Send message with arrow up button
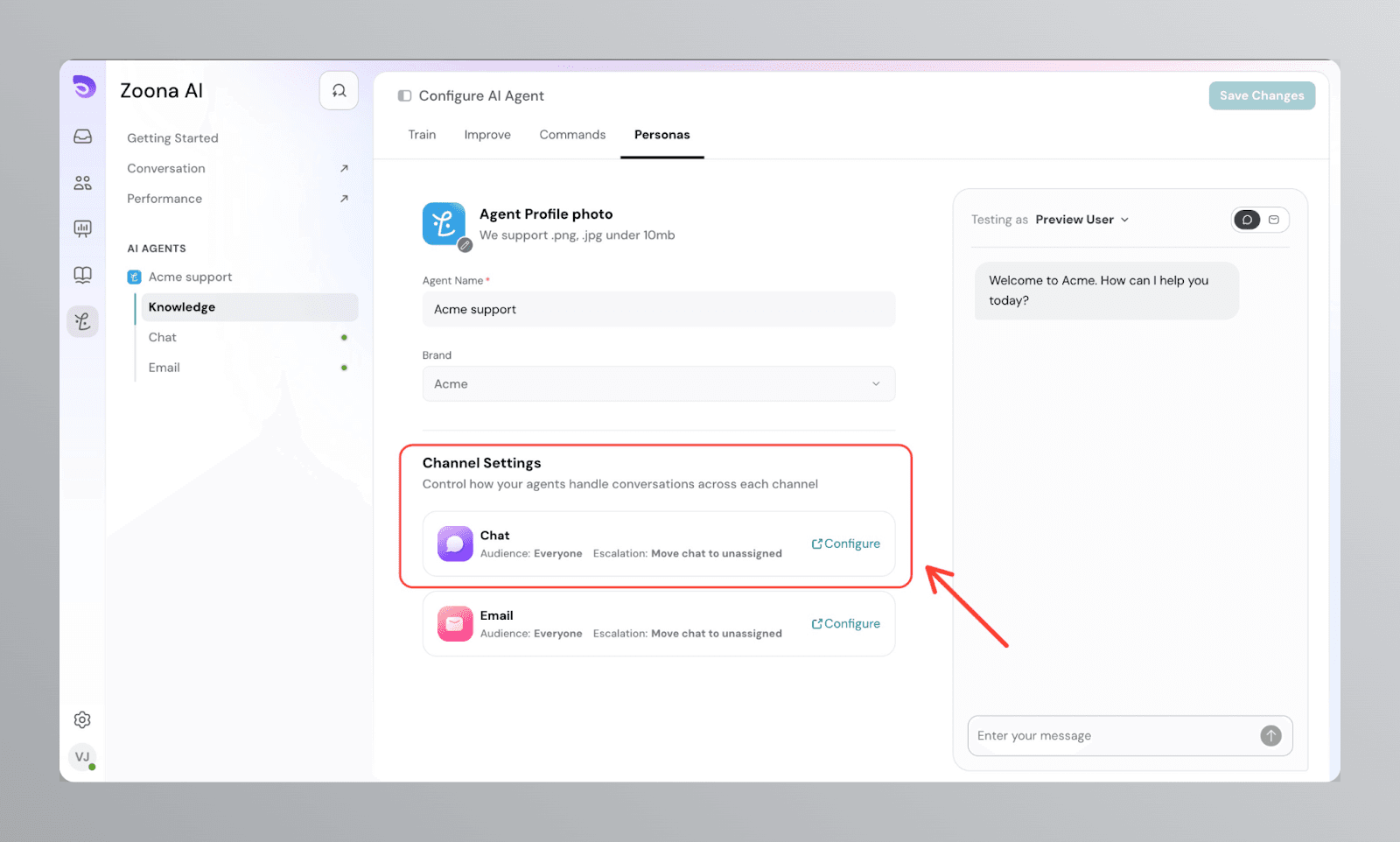 click(1270, 736)
